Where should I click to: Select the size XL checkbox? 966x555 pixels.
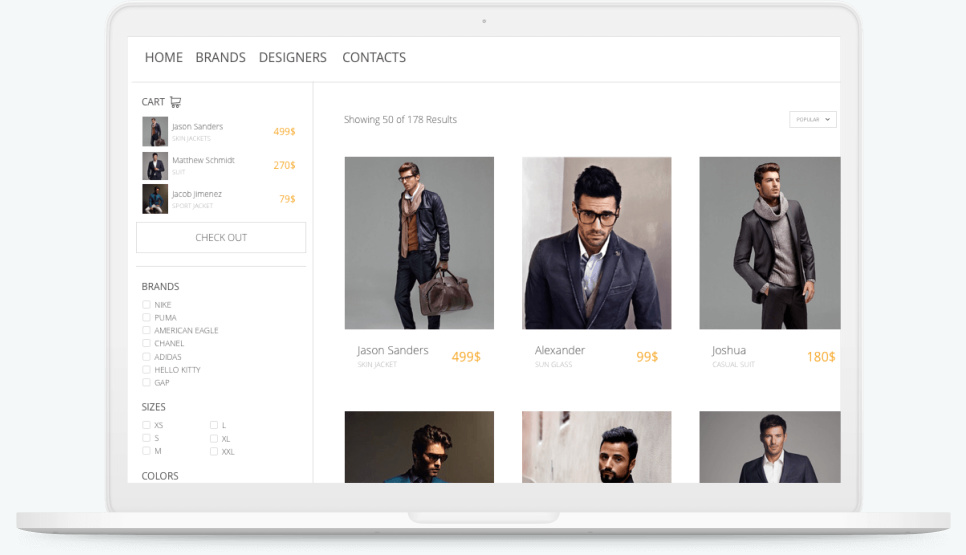[x=214, y=439]
